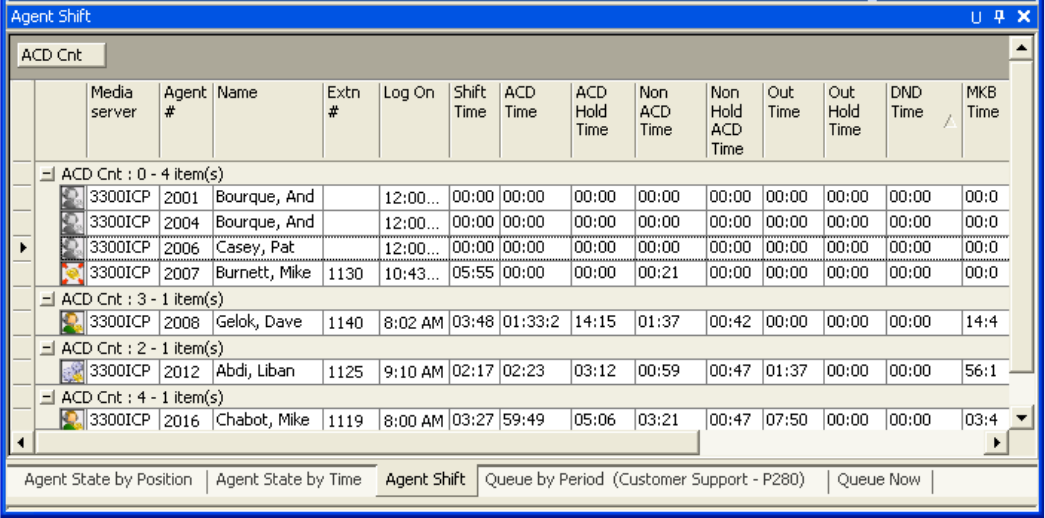The height and width of the screenshot is (518, 1045).
Task: Close the Agent Shift panel
Action: (1024, 17)
